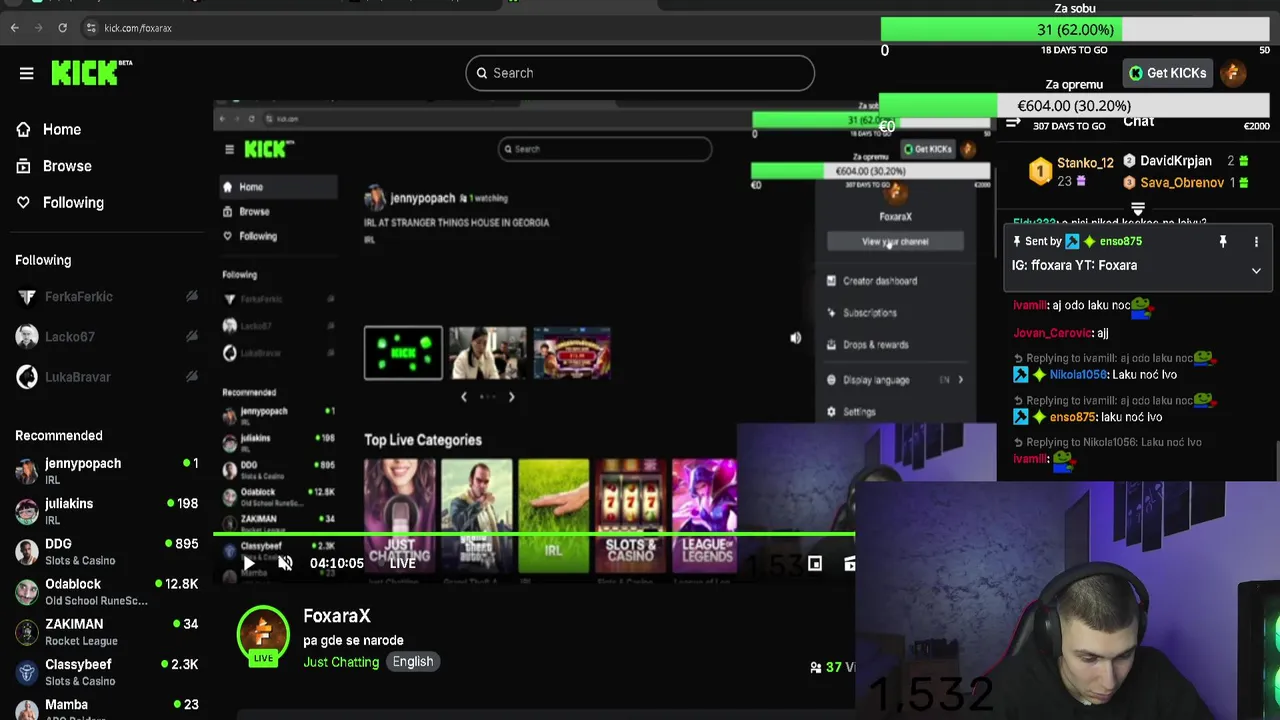Image resolution: width=1280 pixels, height=720 pixels.
Task: Click the English language tag
Action: (x=413, y=662)
